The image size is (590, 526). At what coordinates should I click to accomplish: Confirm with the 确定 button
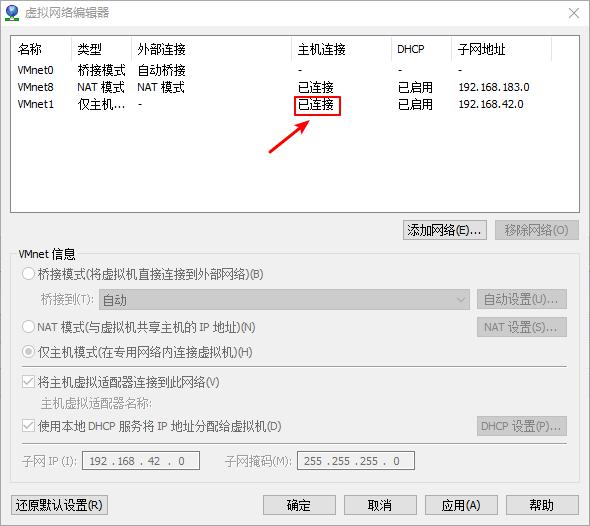[299, 505]
